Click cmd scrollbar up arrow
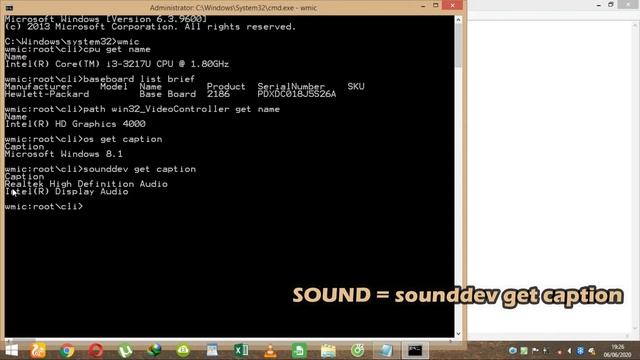The height and width of the screenshot is (360, 640). [458, 20]
